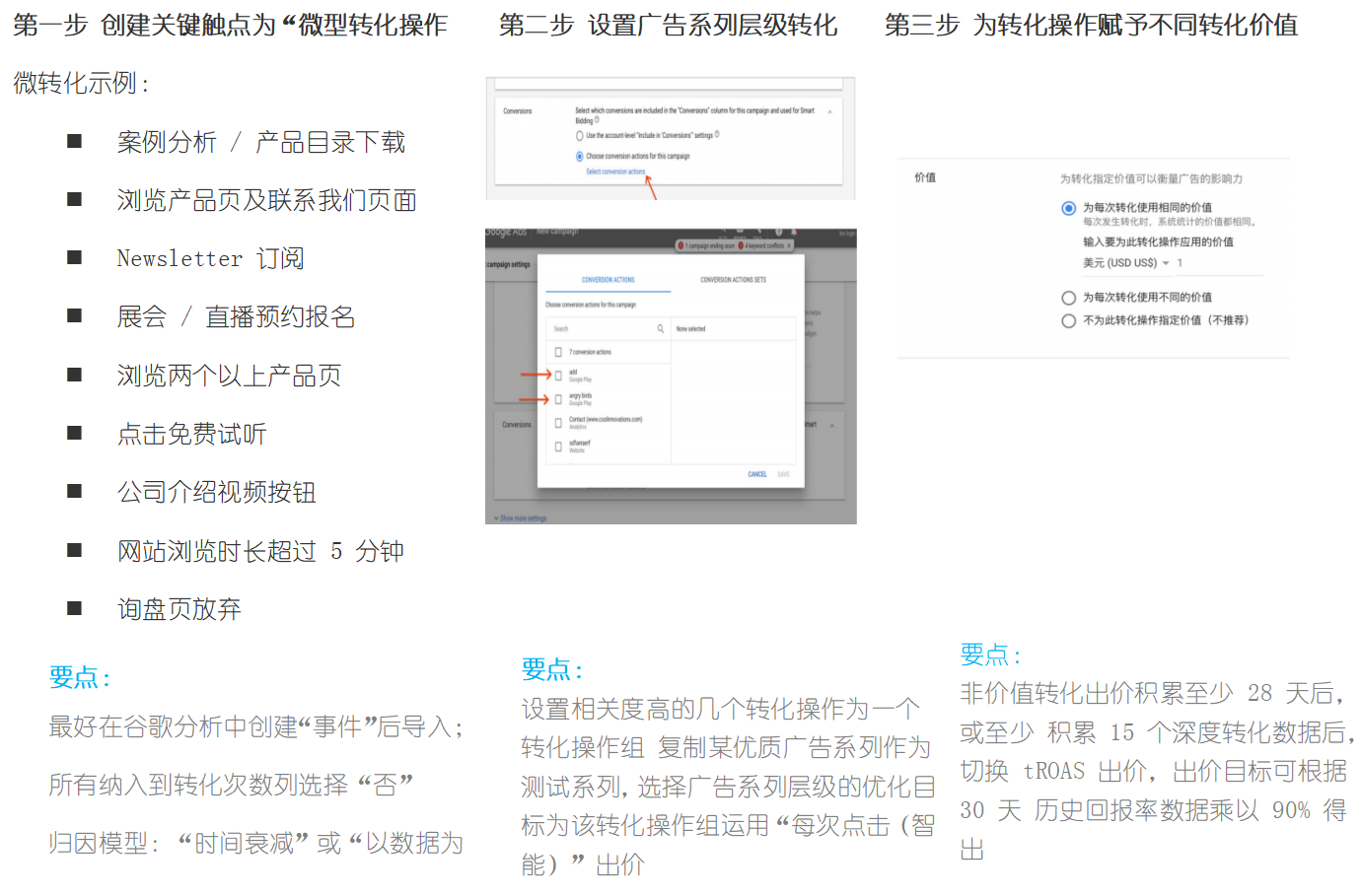Switch to the CONVERSION ACTIONS SETS tab
This screenshot has width=1361, height=896.
click(x=733, y=280)
